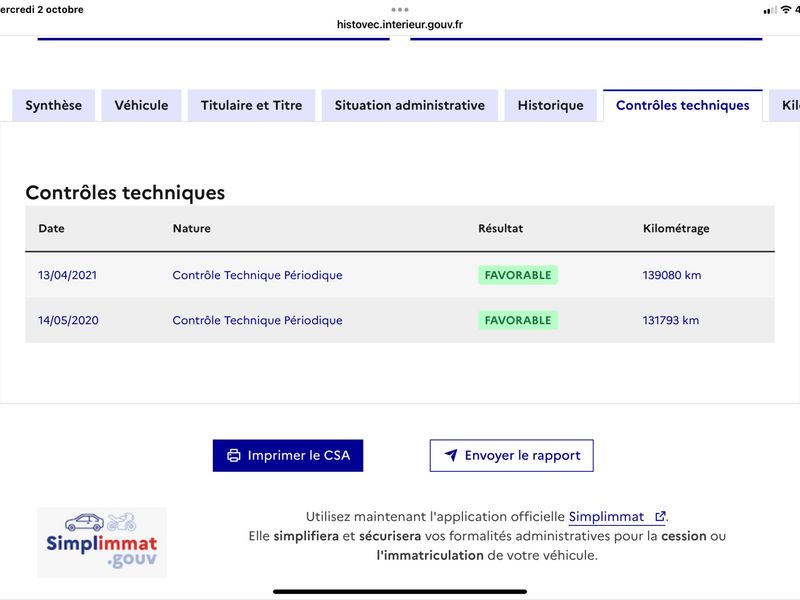The width and height of the screenshot is (800, 600).
Task: Click the external link icon beside Simplimmat
Action: click(x=660, y=517)
